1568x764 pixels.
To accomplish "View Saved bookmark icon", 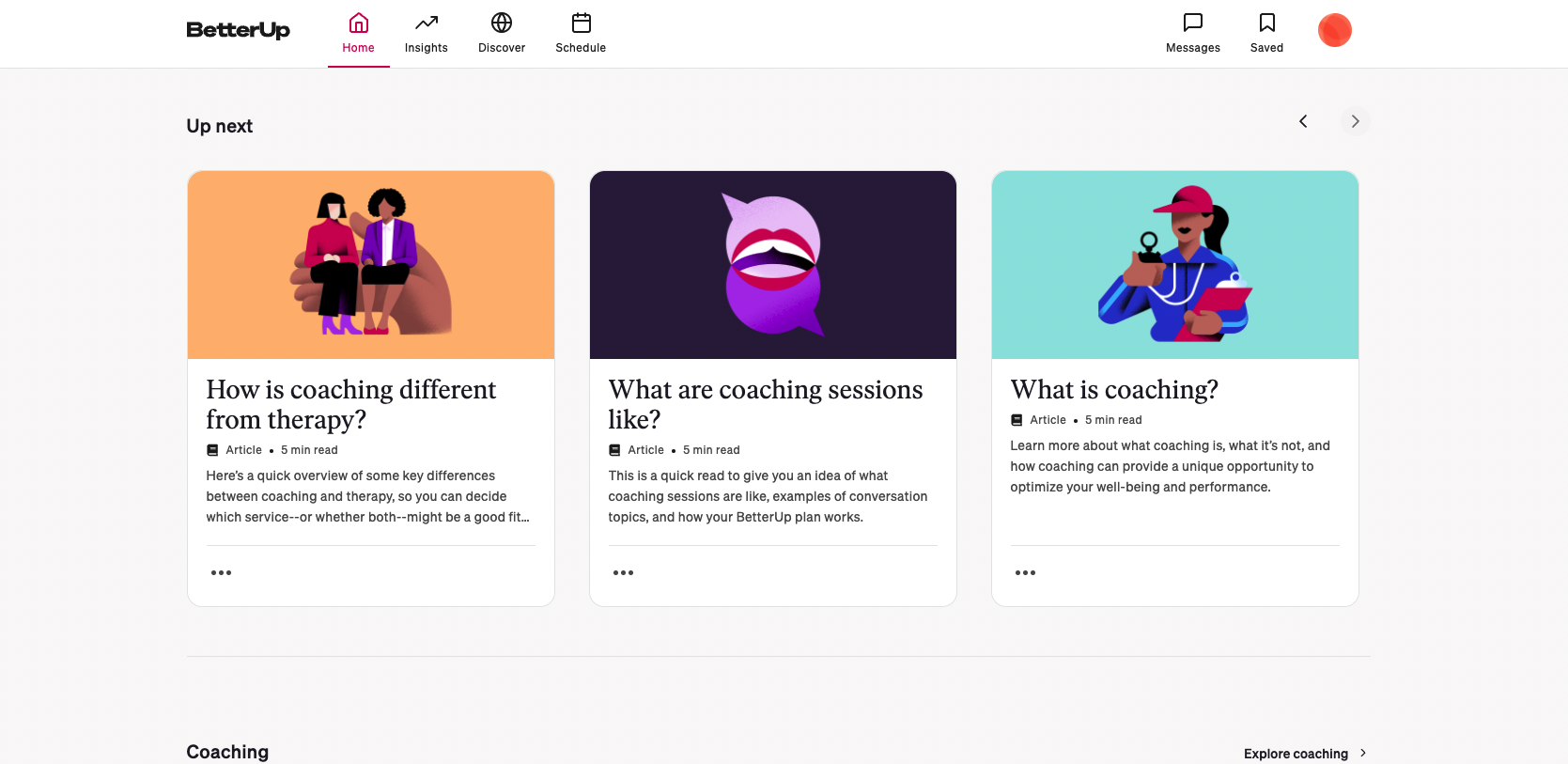I will click(x=1266, y=23).
